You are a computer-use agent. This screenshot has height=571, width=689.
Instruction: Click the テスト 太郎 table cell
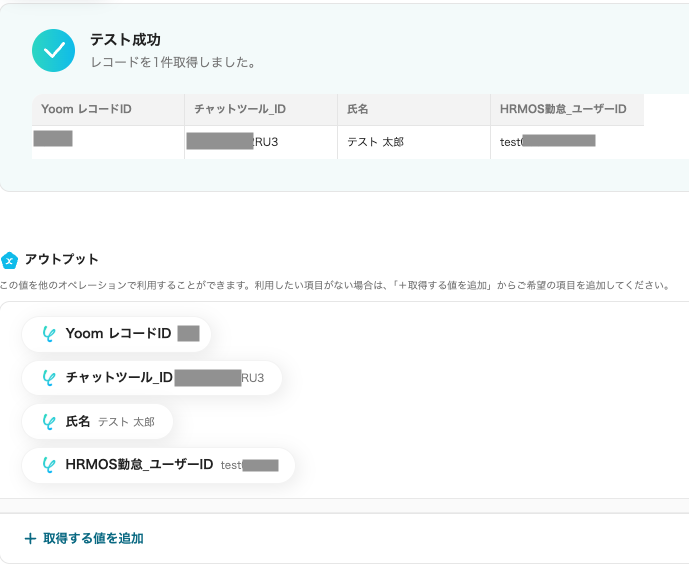tap(414, 142)
